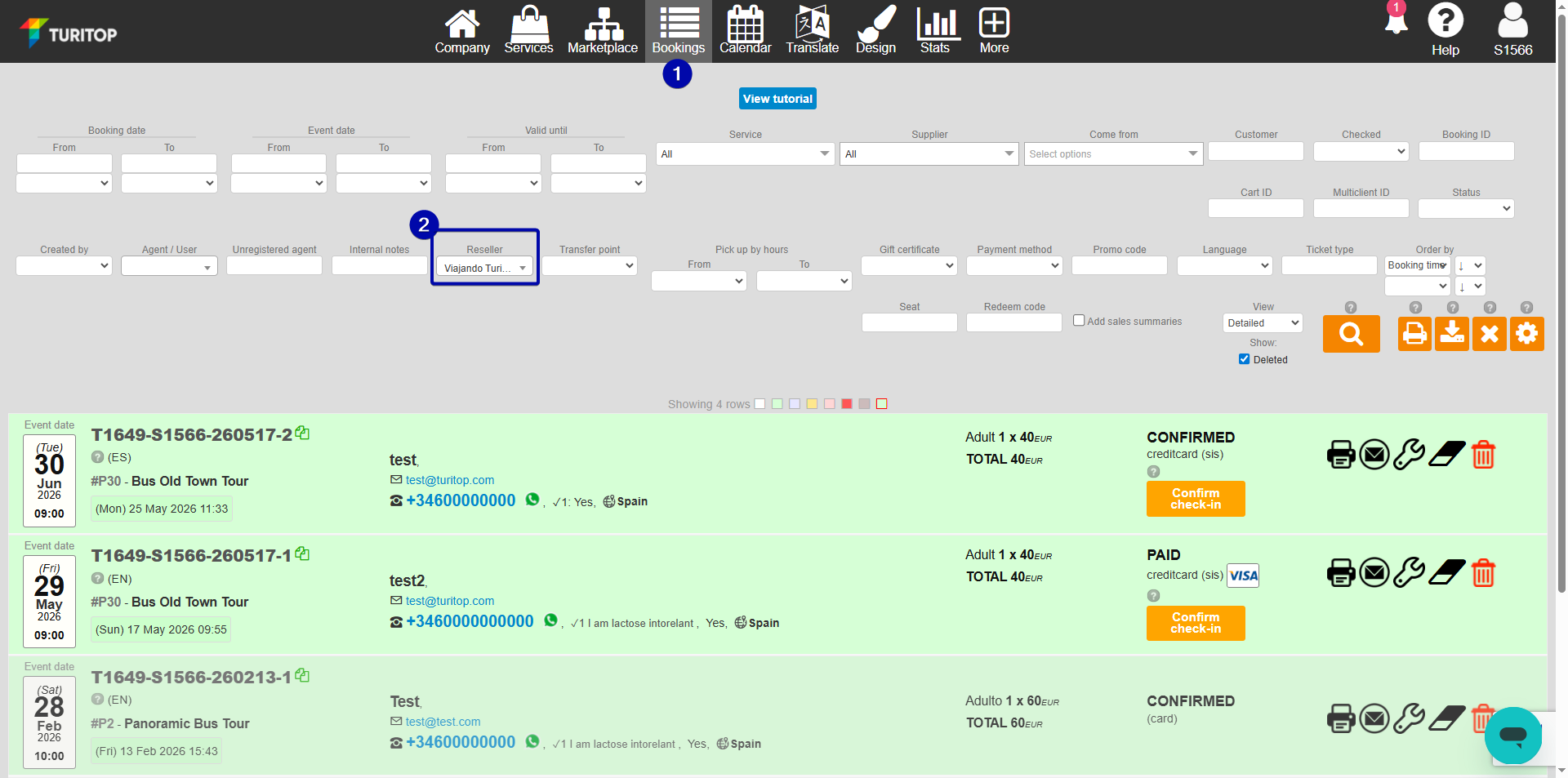1568x778 pixels.
Task: Send email for booking T1649-S1566-260517-2
Action: click(1374, 454)
